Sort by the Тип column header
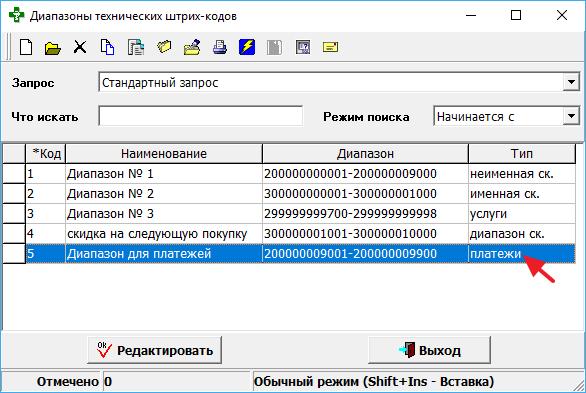The height and width of the screenshot is (393, 586). point(522,154)
